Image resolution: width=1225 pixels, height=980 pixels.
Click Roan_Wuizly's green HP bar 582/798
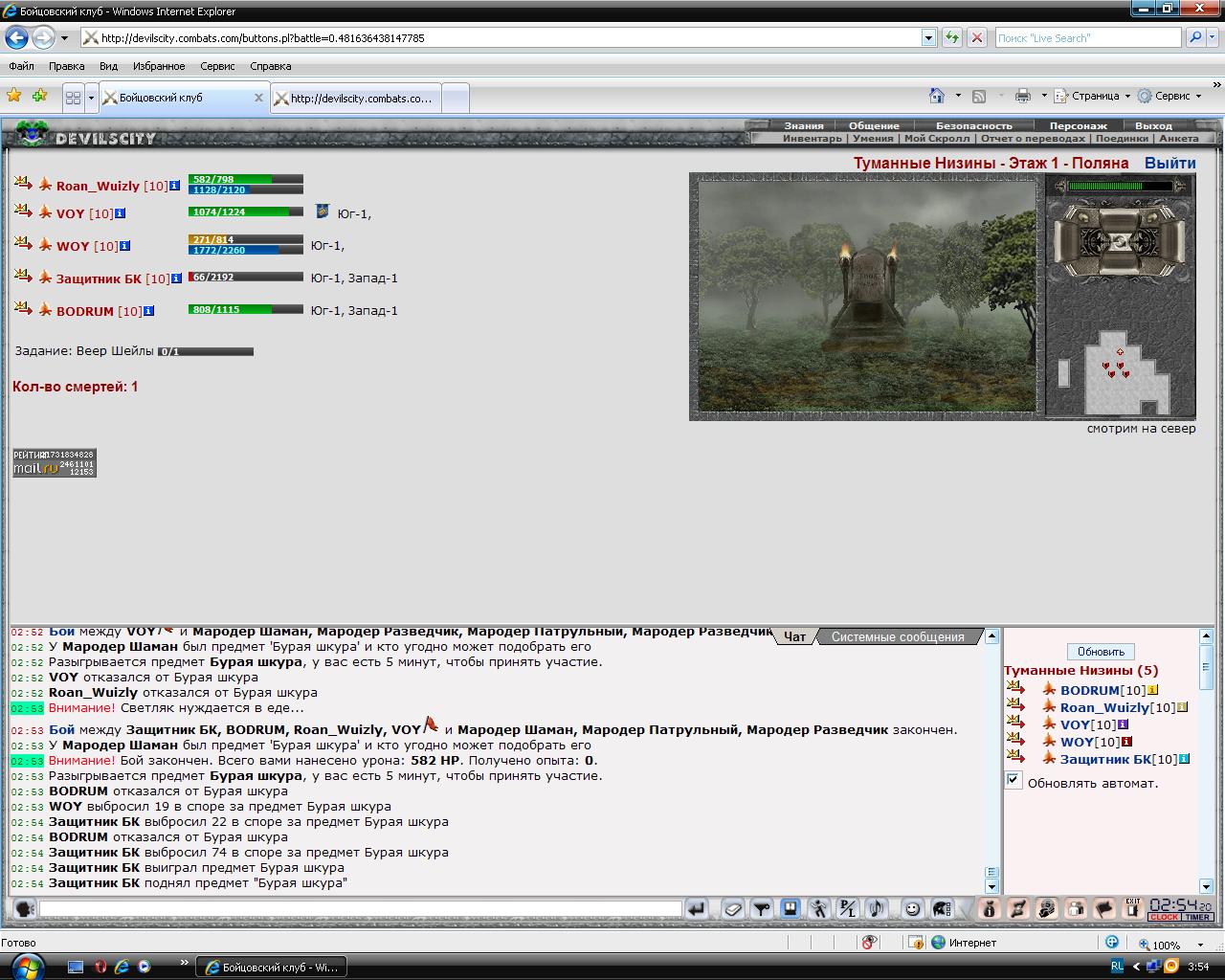pyautogui.click(x=246, y=179)
